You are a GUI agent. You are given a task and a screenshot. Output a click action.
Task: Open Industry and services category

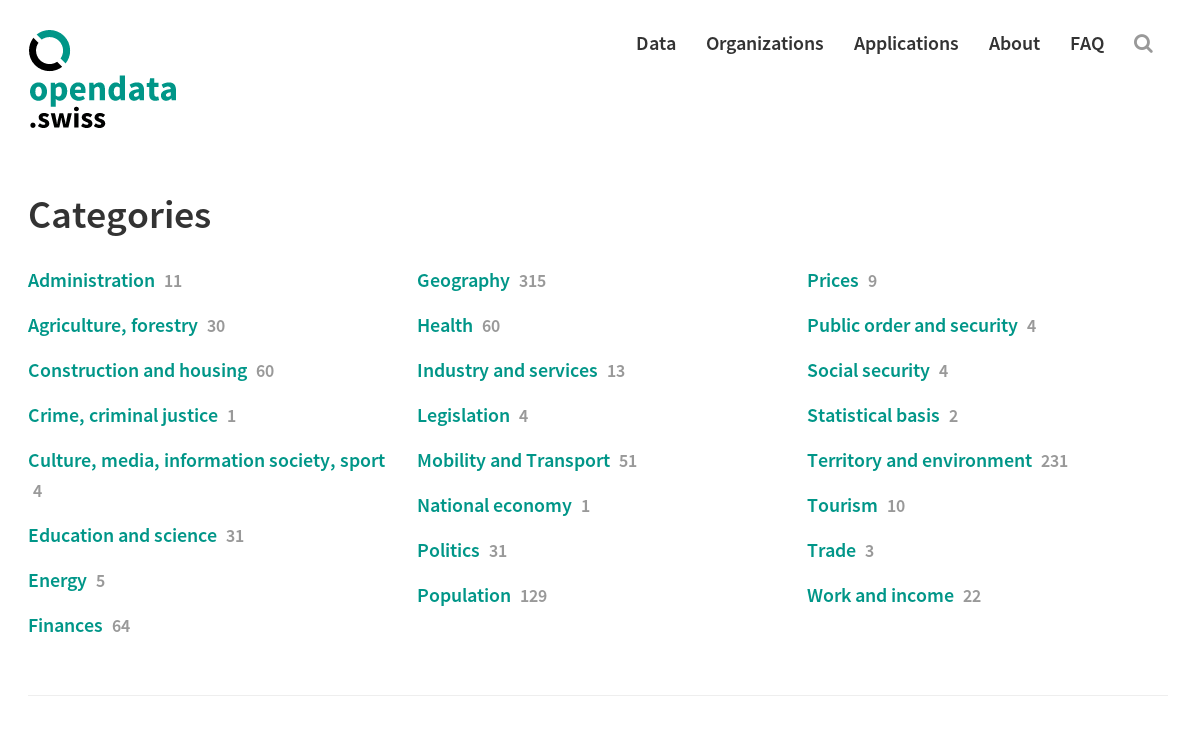(x=507, y=370)
